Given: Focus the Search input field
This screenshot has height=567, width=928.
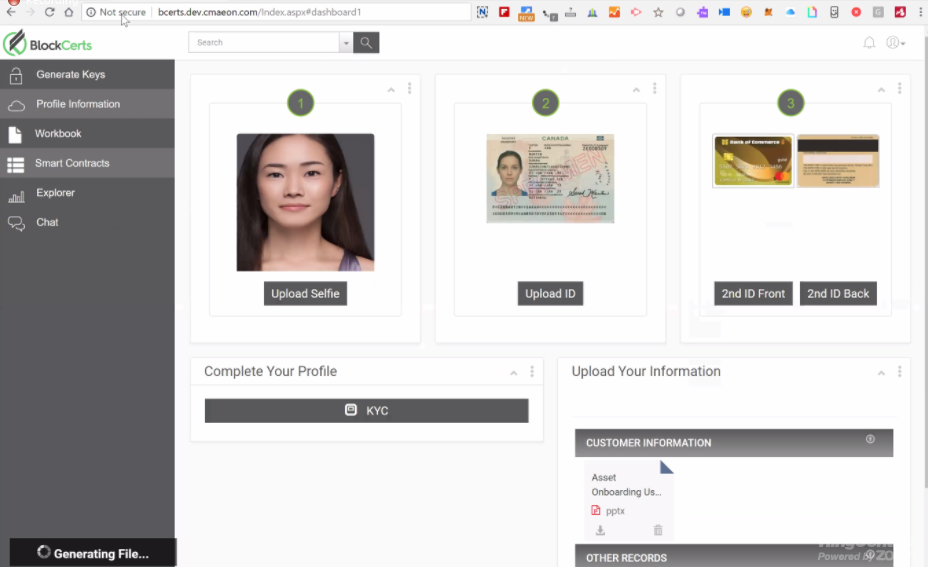Looking at the screenshot, I should coord(264,43).
